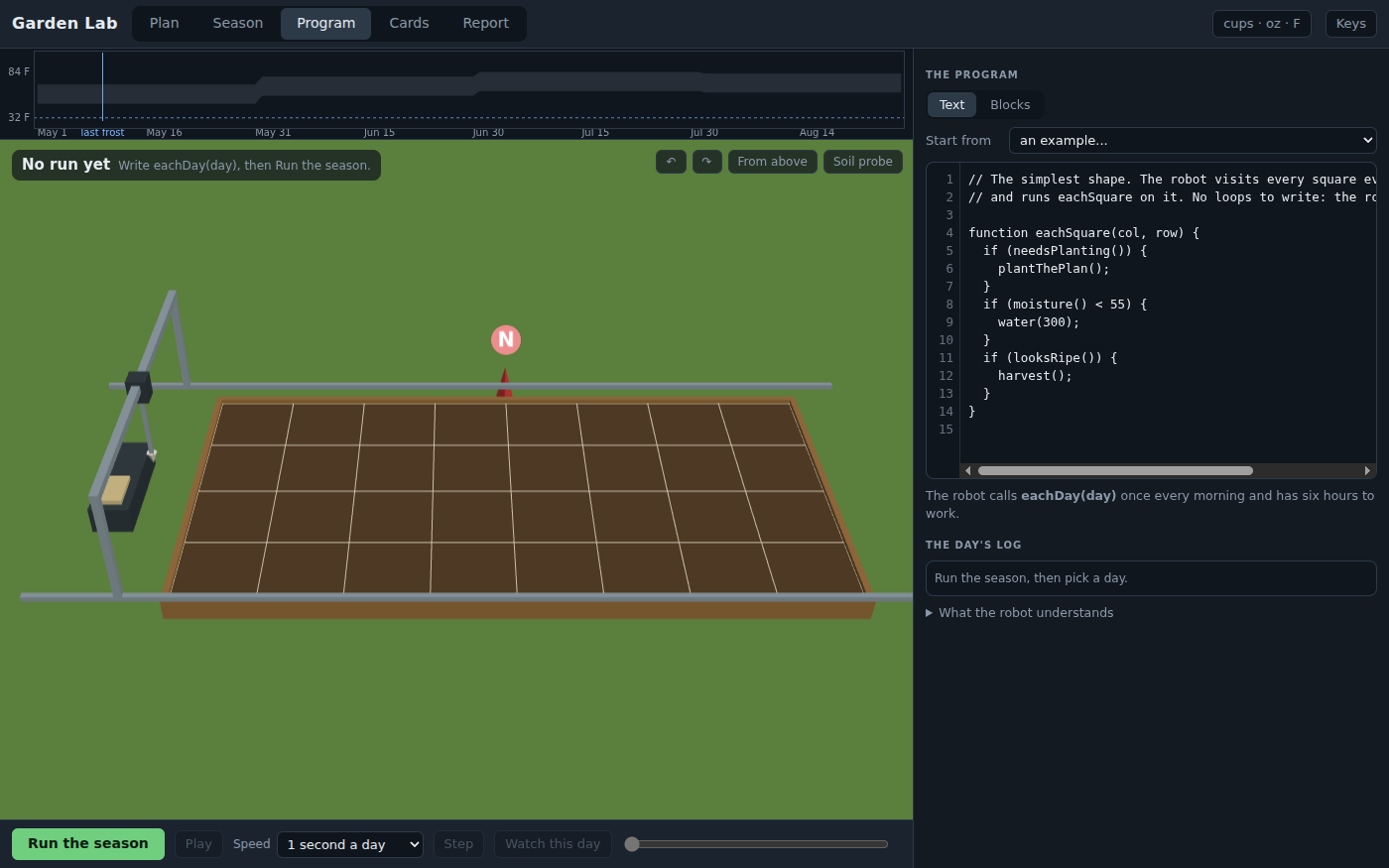Open the 'Start from an example' dropdown
This screenshot has height=868, width=1389.
click(x=1193, y=141)
